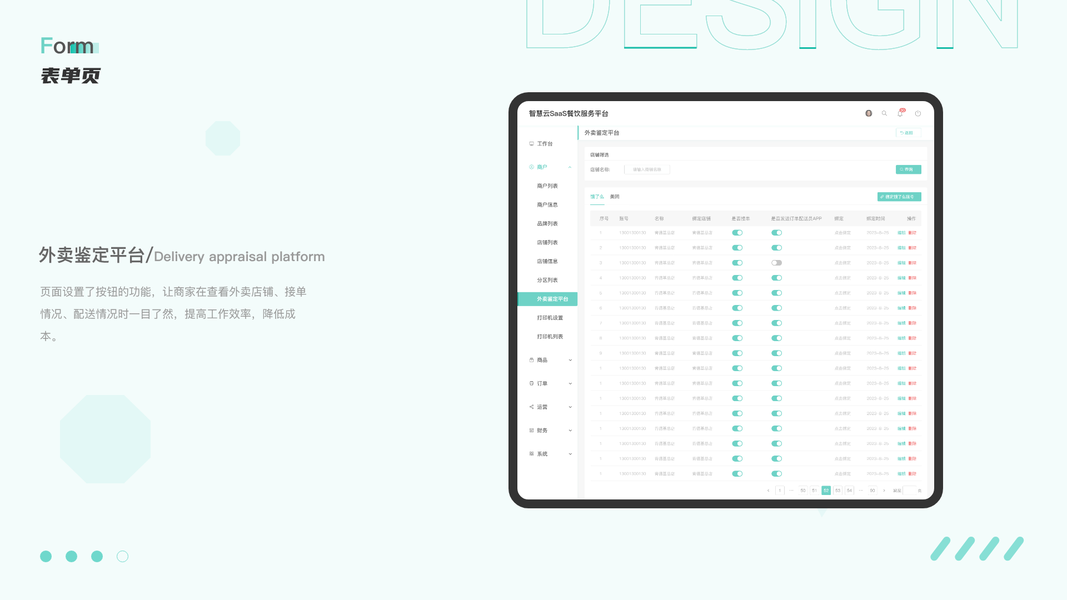Click the 账号 column header

click(x=624, y=218)
